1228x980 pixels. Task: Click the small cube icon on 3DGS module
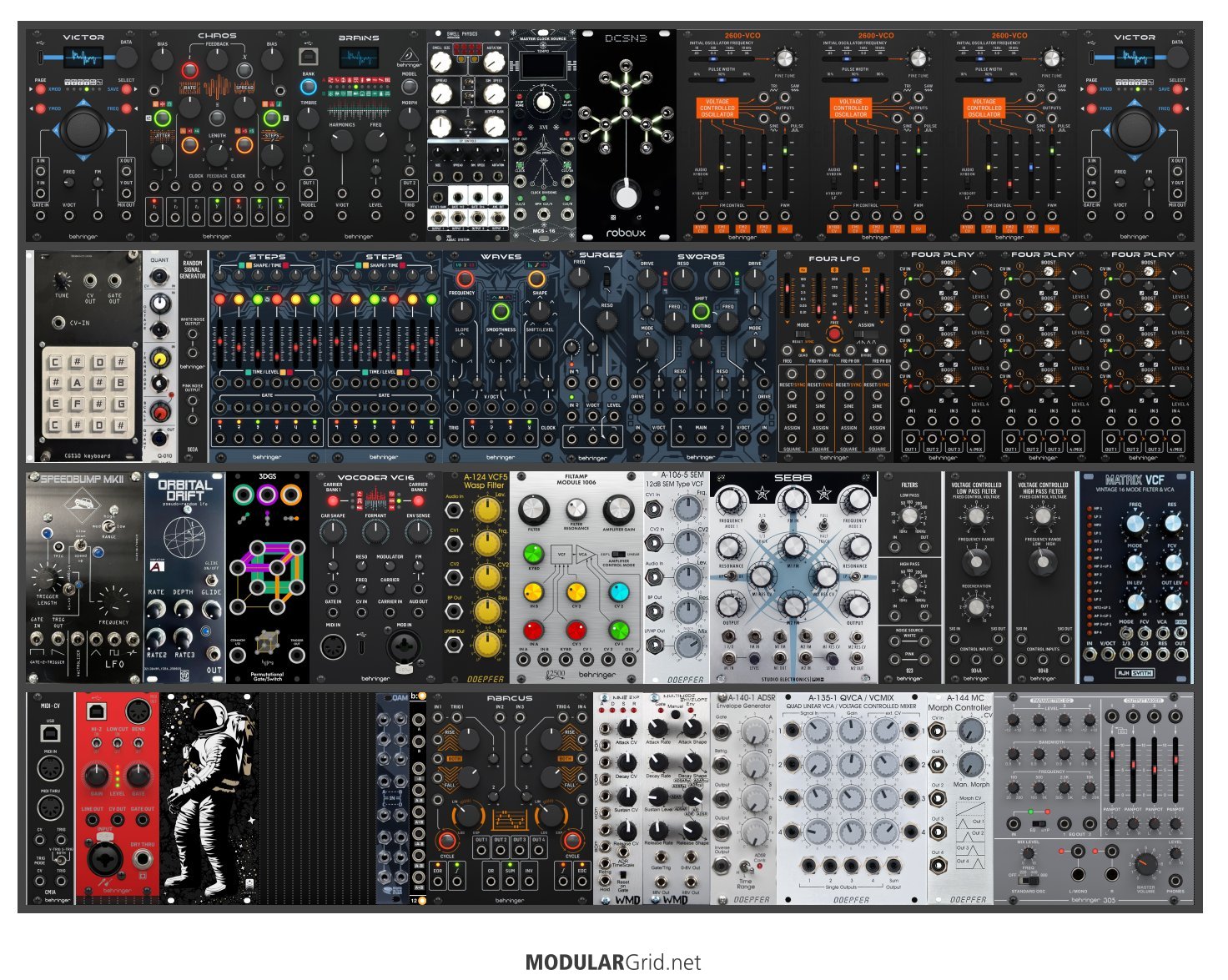(x=267, y=641)
